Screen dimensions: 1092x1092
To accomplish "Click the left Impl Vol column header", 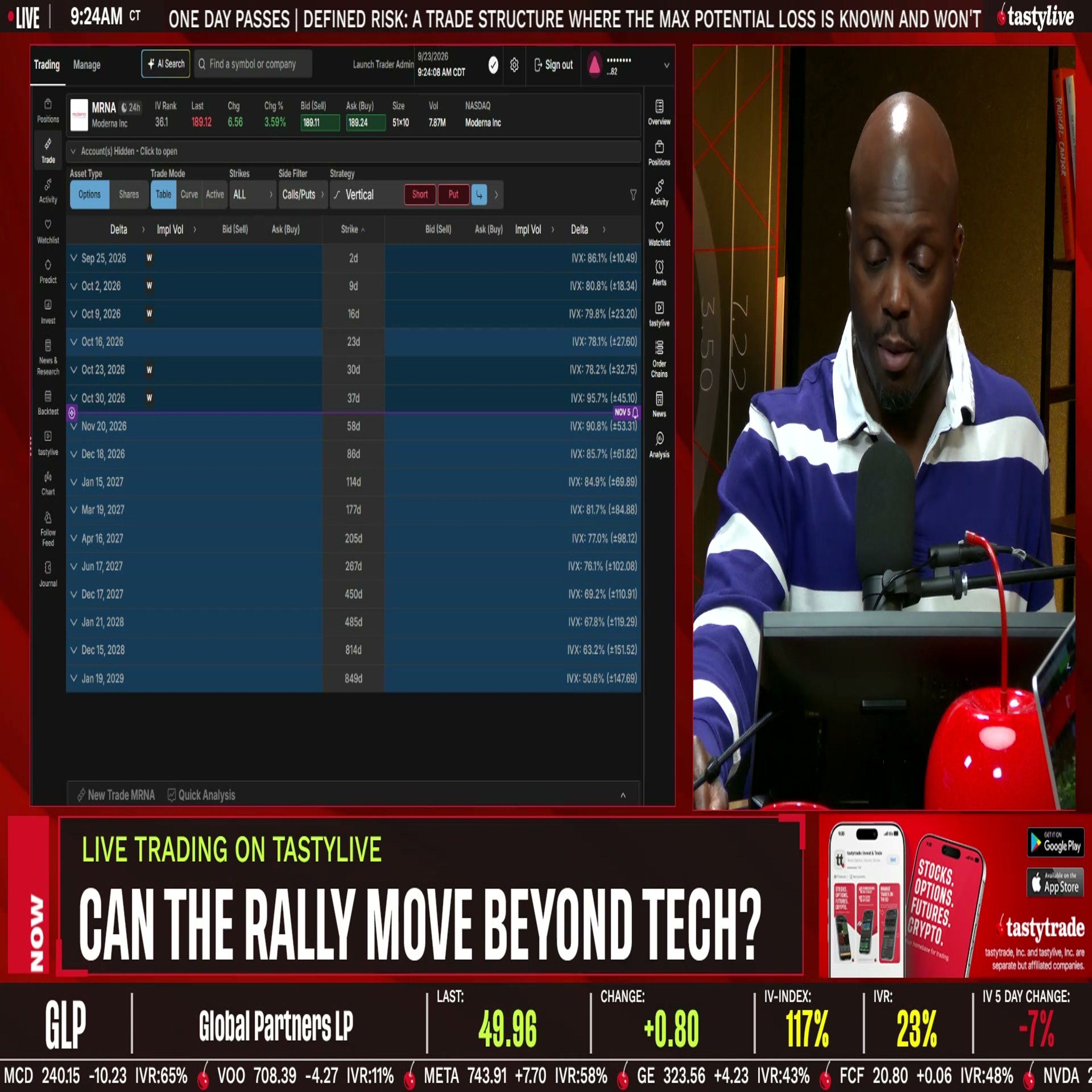I will coord(170,229).
